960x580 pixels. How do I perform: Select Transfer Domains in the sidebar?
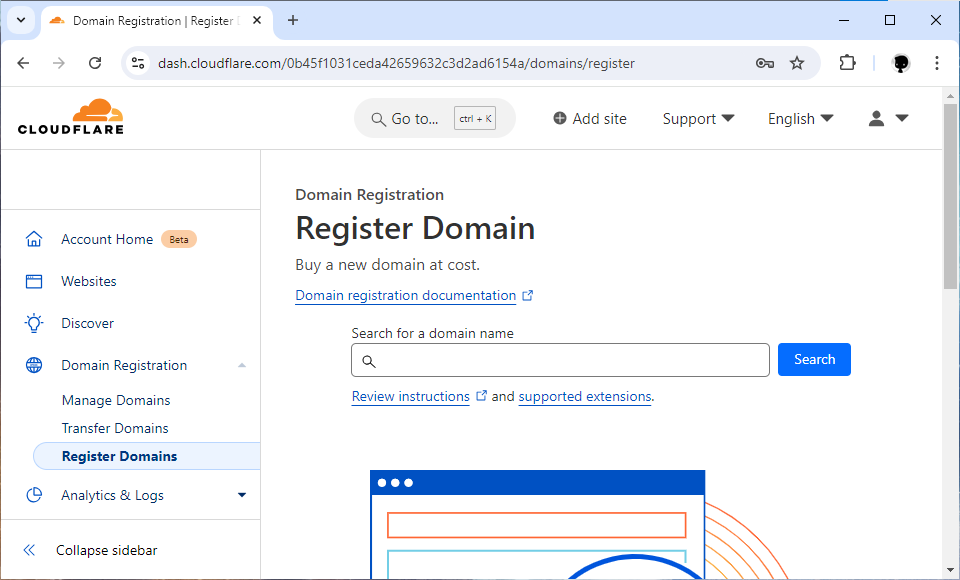tap(115, 428)
